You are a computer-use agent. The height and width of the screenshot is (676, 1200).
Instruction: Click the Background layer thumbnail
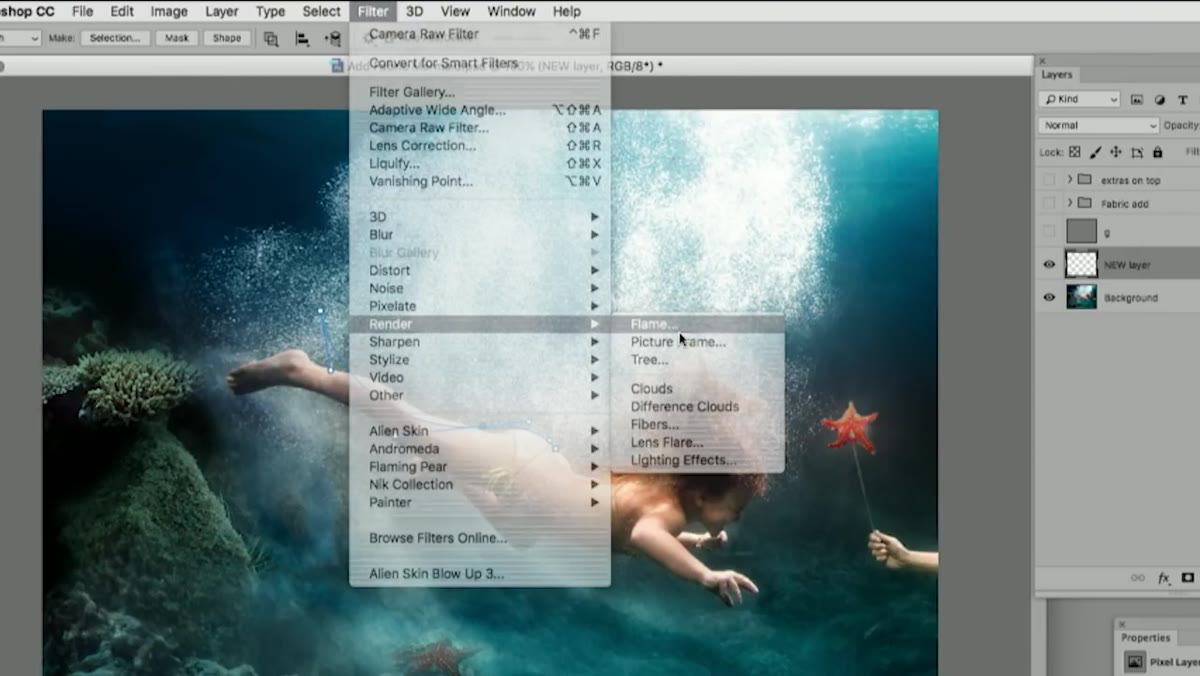click(1082, 297)
